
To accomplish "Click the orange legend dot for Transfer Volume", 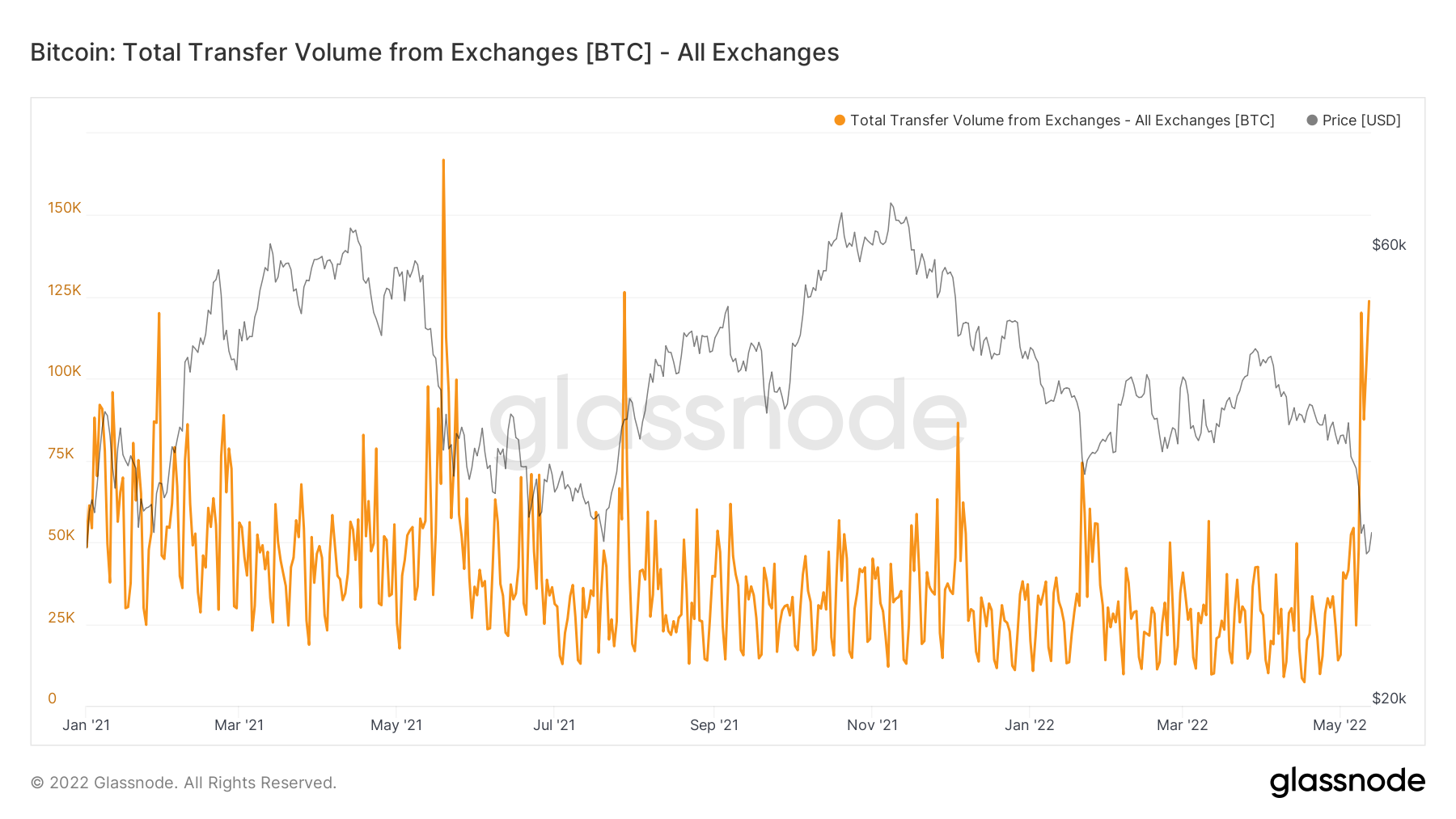I will [840, 120].
